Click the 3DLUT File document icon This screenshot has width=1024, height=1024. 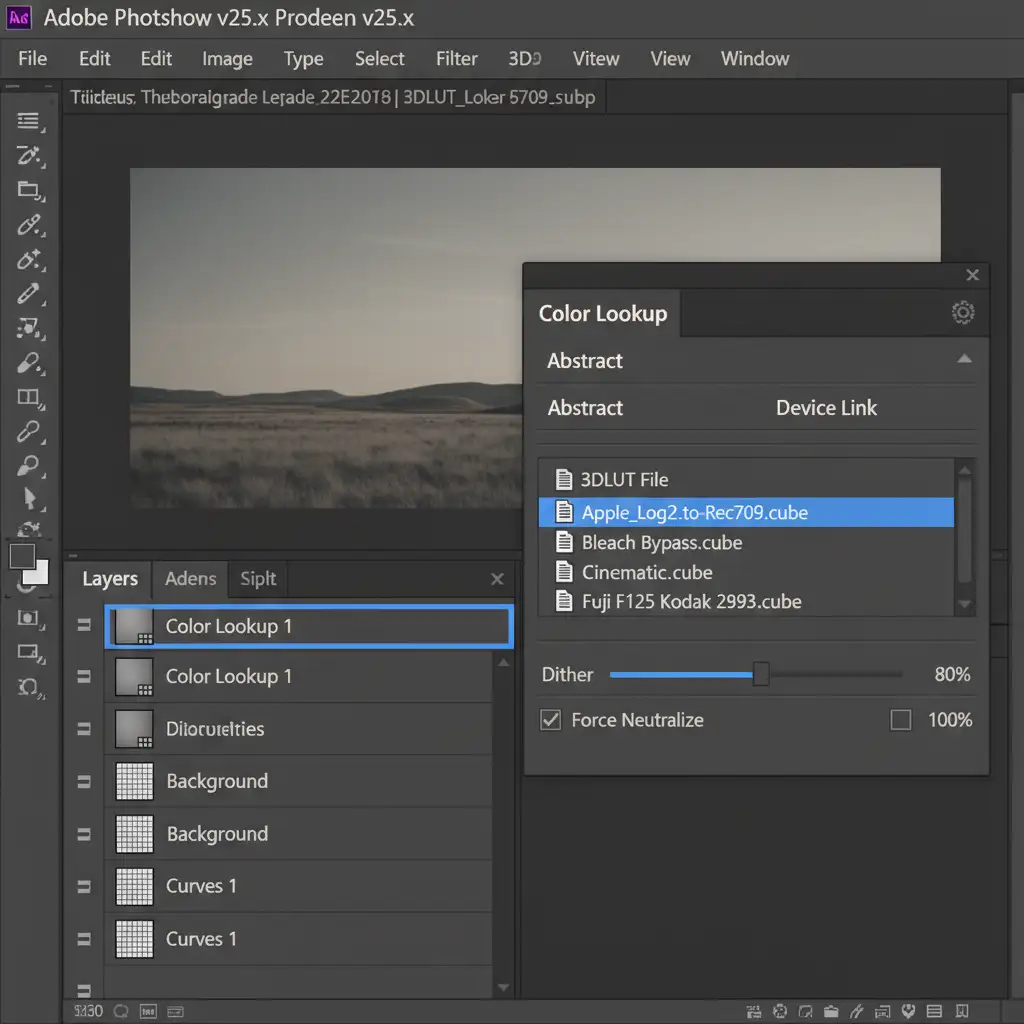[x=564, y=480]
